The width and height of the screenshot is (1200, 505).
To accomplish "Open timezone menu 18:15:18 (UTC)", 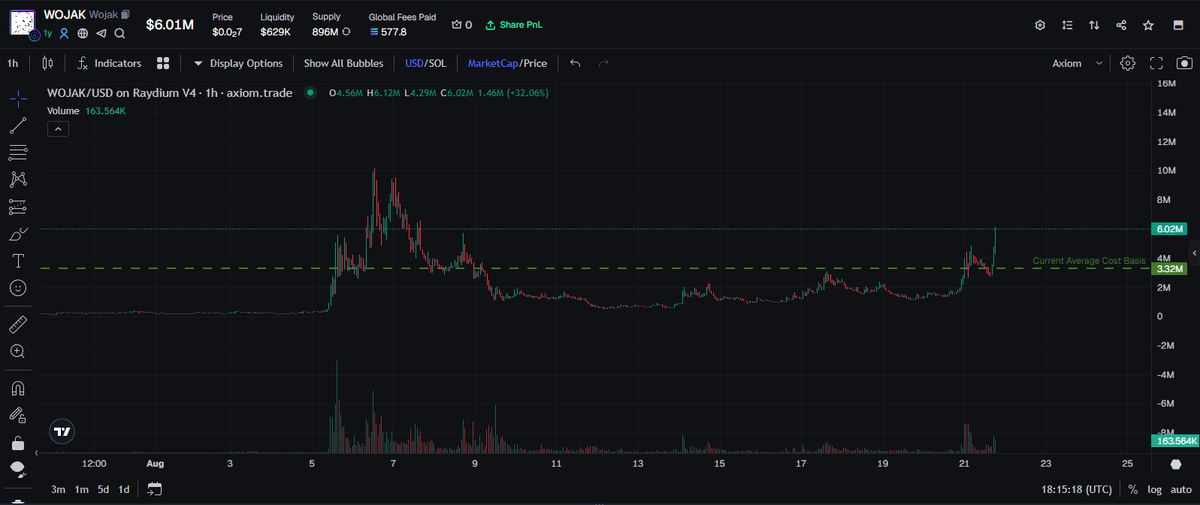I will tap(1076, 489).
